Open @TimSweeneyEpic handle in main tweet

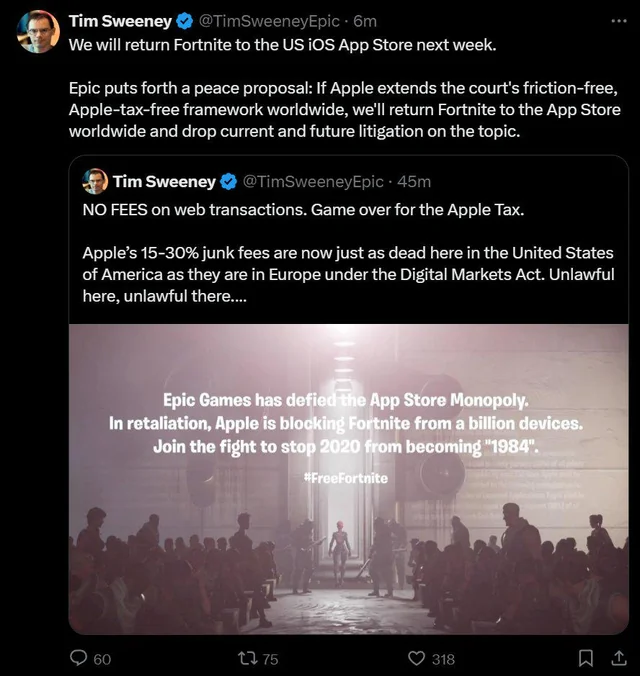[269, 21]
